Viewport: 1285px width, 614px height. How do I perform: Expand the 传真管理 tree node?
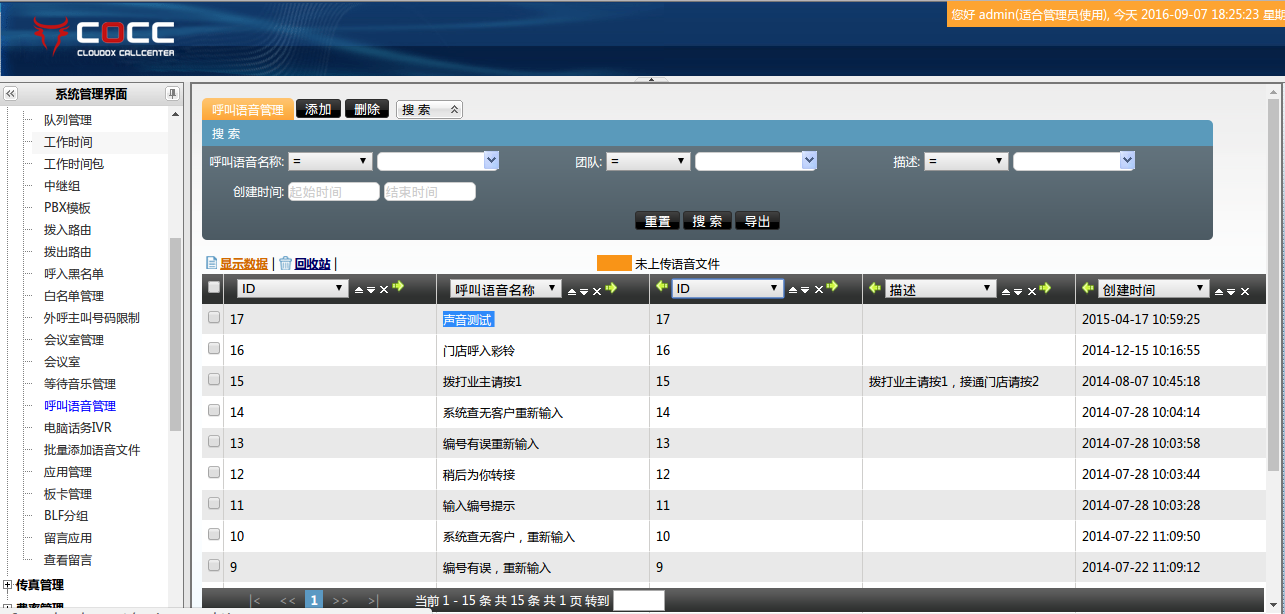[8, 585]
